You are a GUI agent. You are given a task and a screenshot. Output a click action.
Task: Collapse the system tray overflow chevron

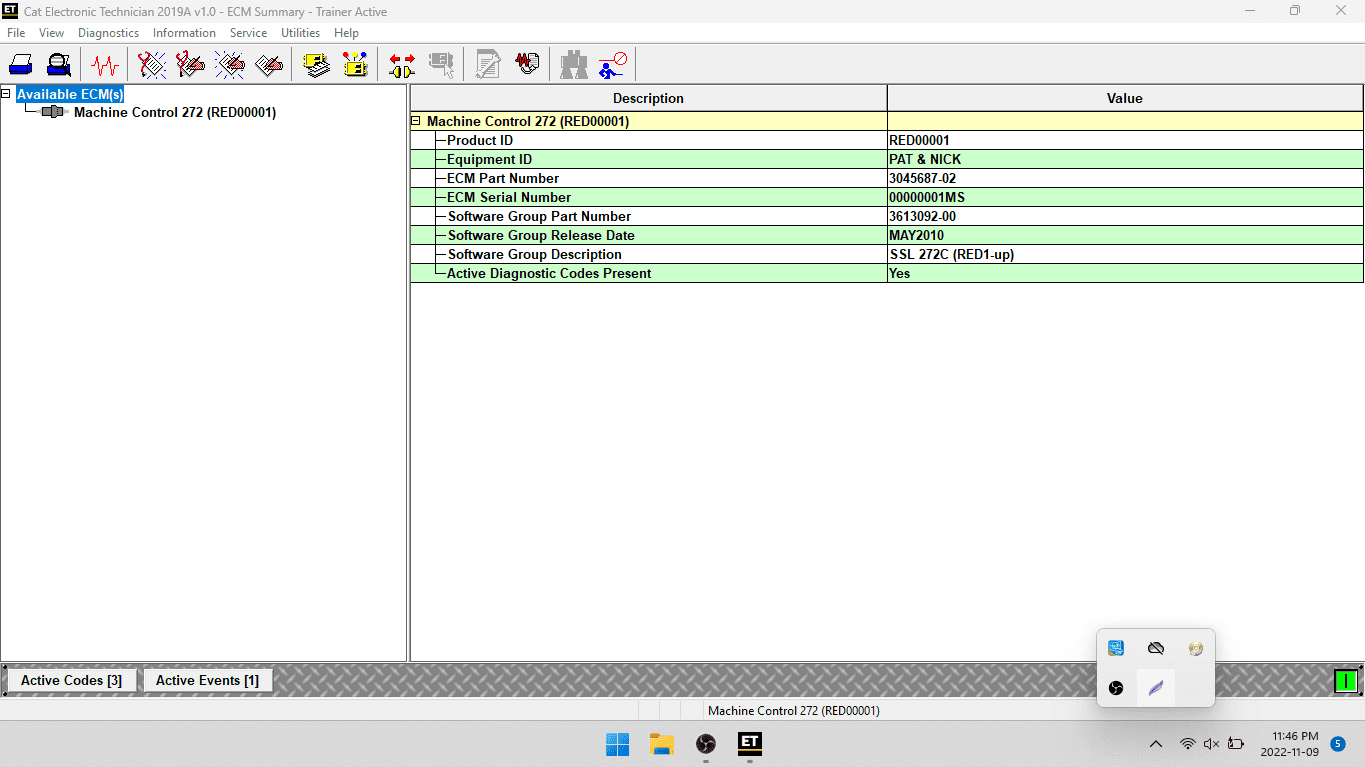click(x=1156, y=744)
